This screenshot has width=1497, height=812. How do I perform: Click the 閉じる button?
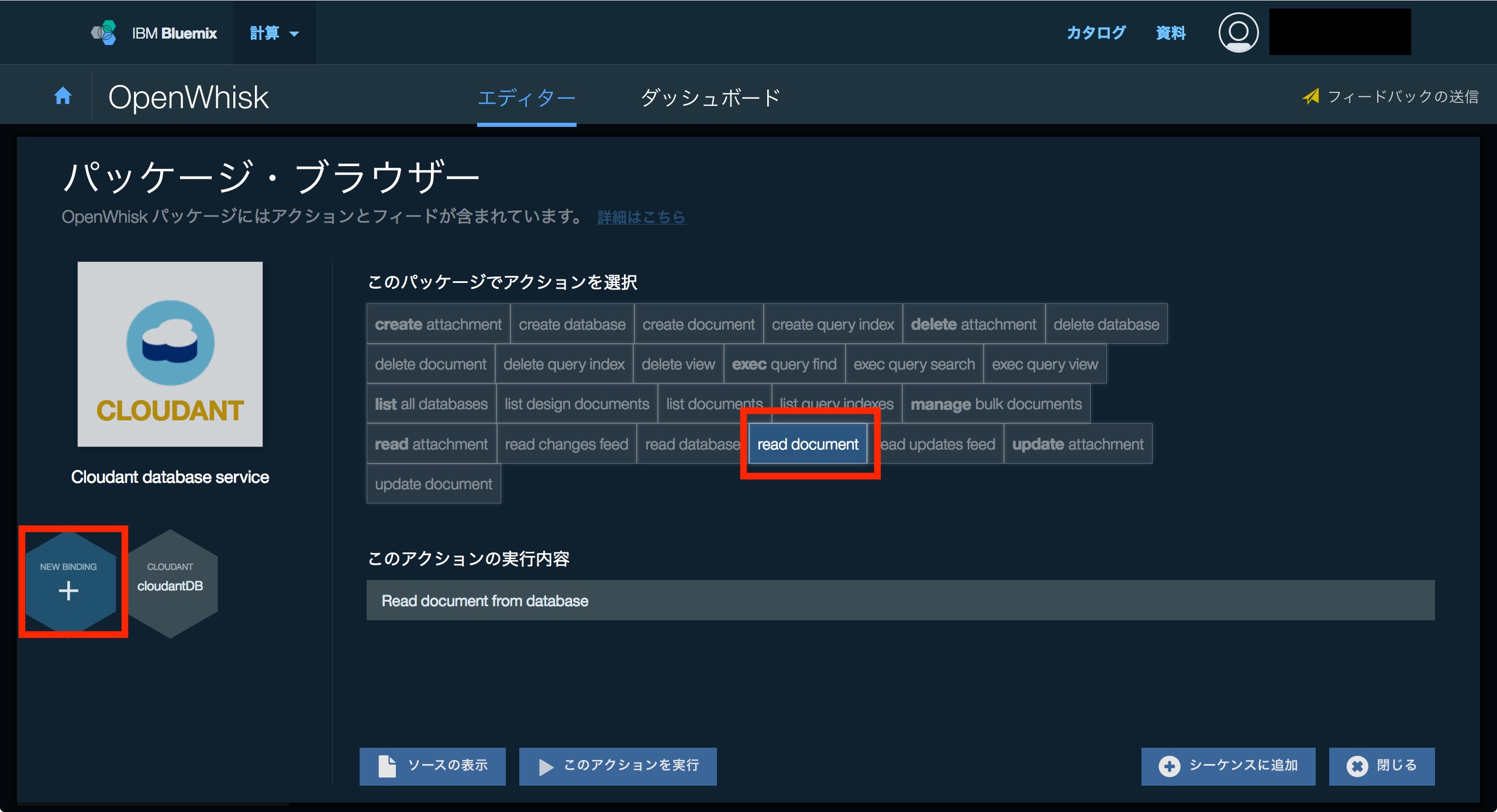(1381, 766)
